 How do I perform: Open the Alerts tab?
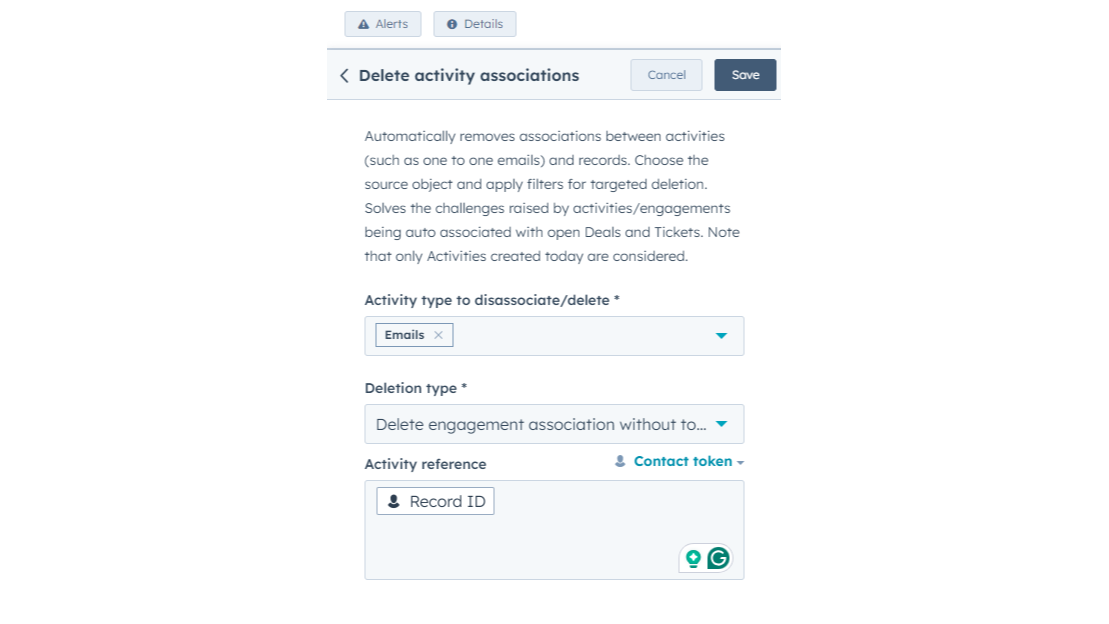(383, 24)
